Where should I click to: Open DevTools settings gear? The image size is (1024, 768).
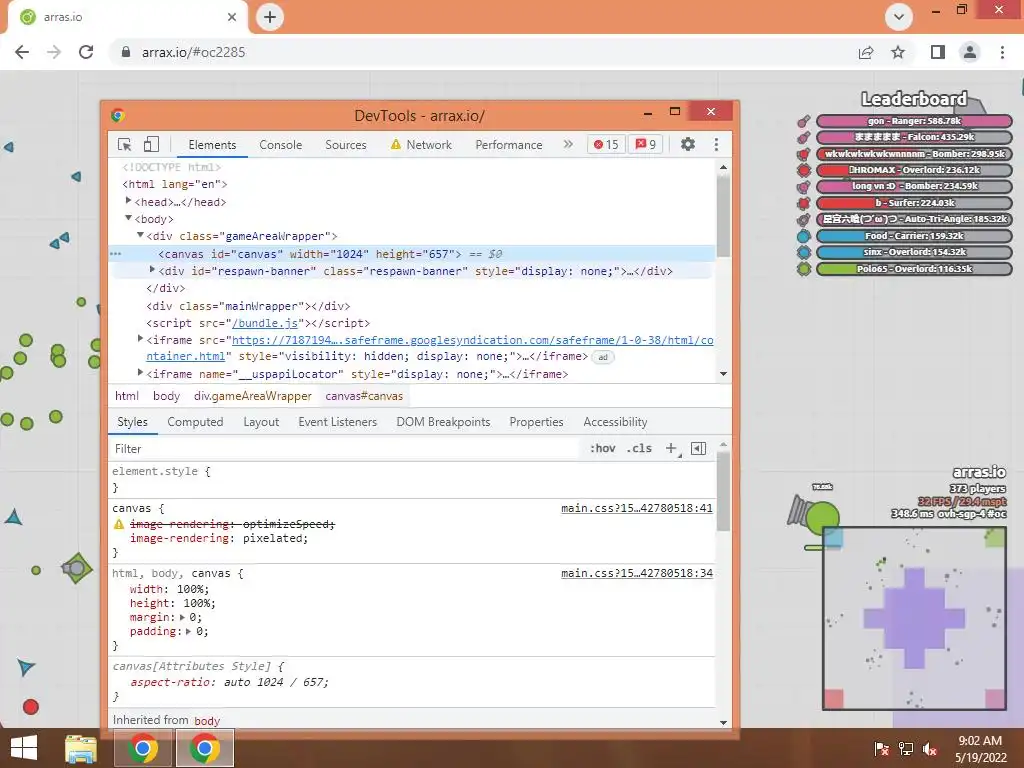tap(688, 144)
